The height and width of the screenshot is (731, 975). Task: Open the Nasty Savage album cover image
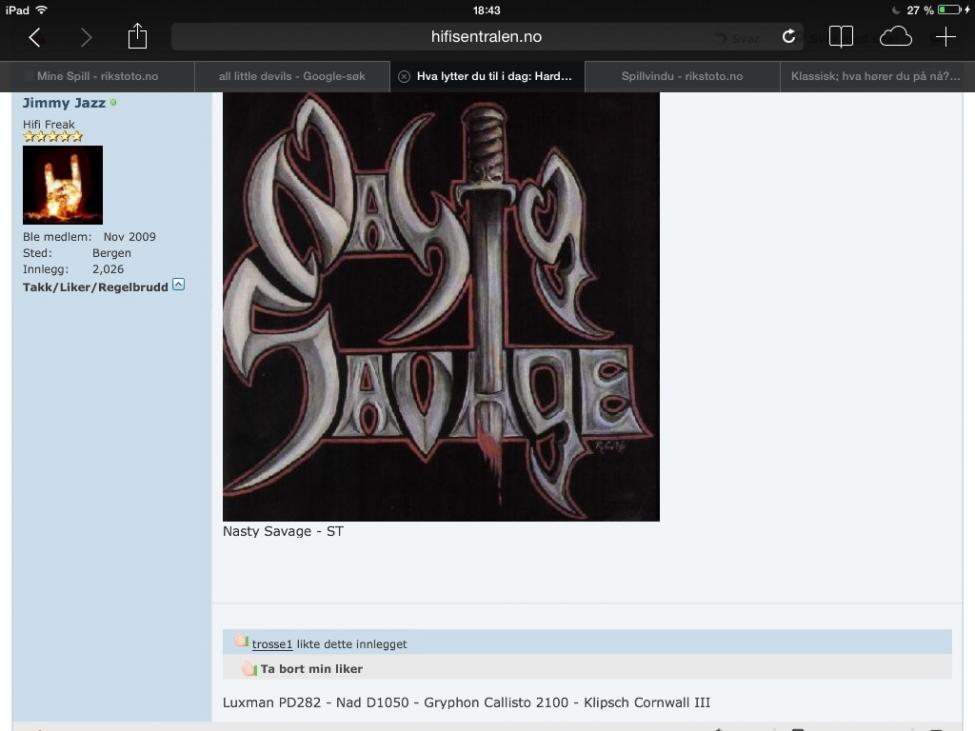coord(441,306)
